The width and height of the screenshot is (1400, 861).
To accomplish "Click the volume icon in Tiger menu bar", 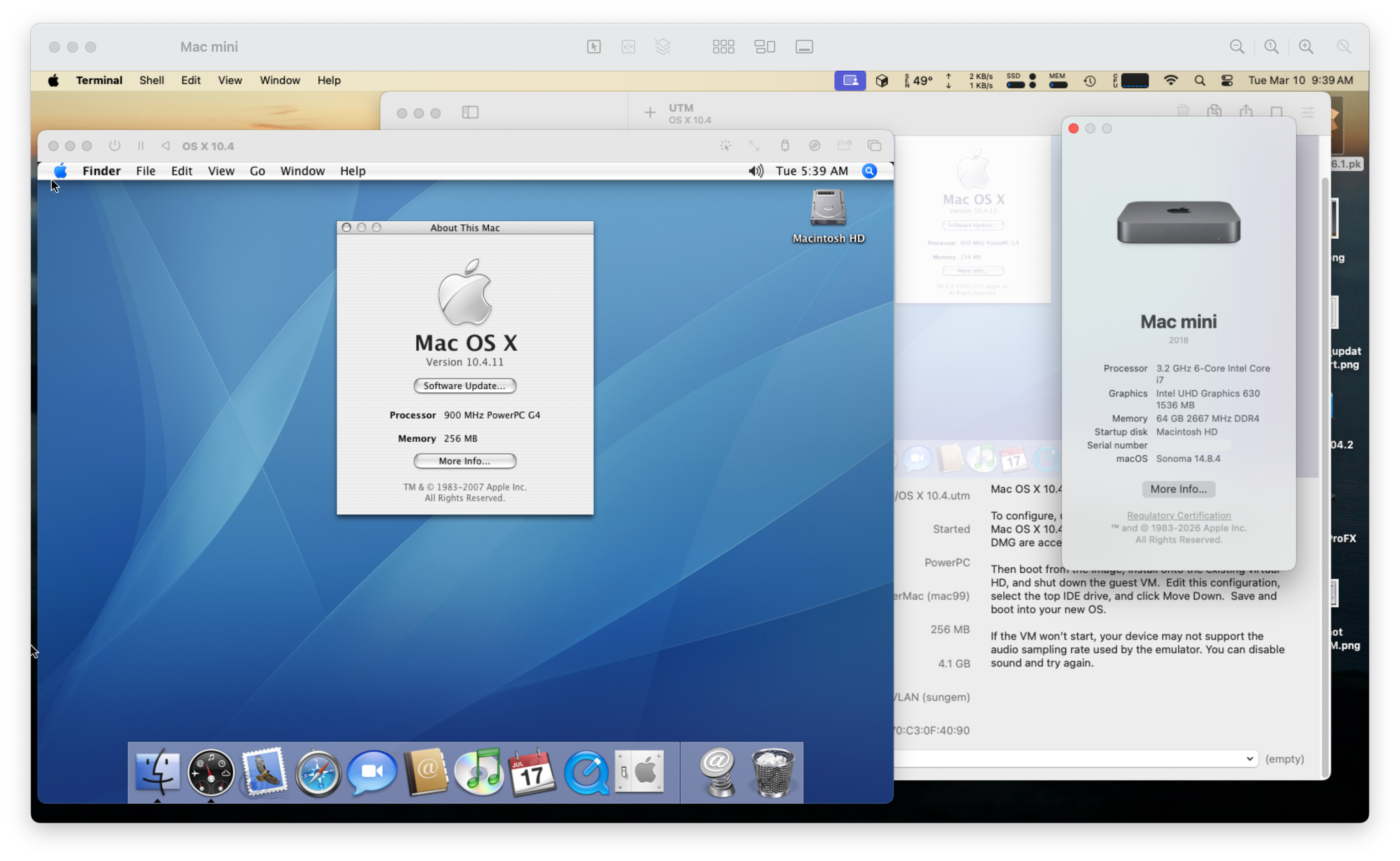I will pyautogui.click(x=756, y=171).
